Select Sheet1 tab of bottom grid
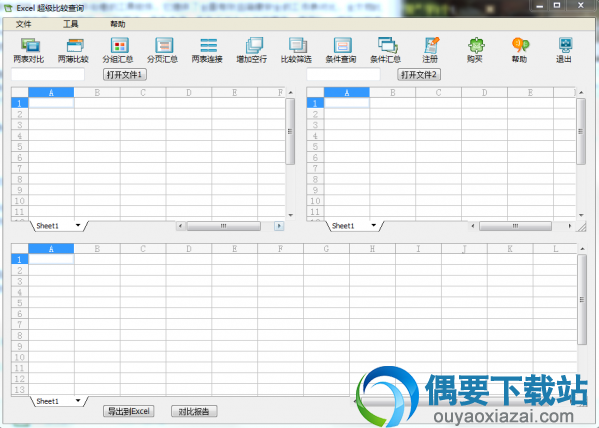 [x=48, y=401]
